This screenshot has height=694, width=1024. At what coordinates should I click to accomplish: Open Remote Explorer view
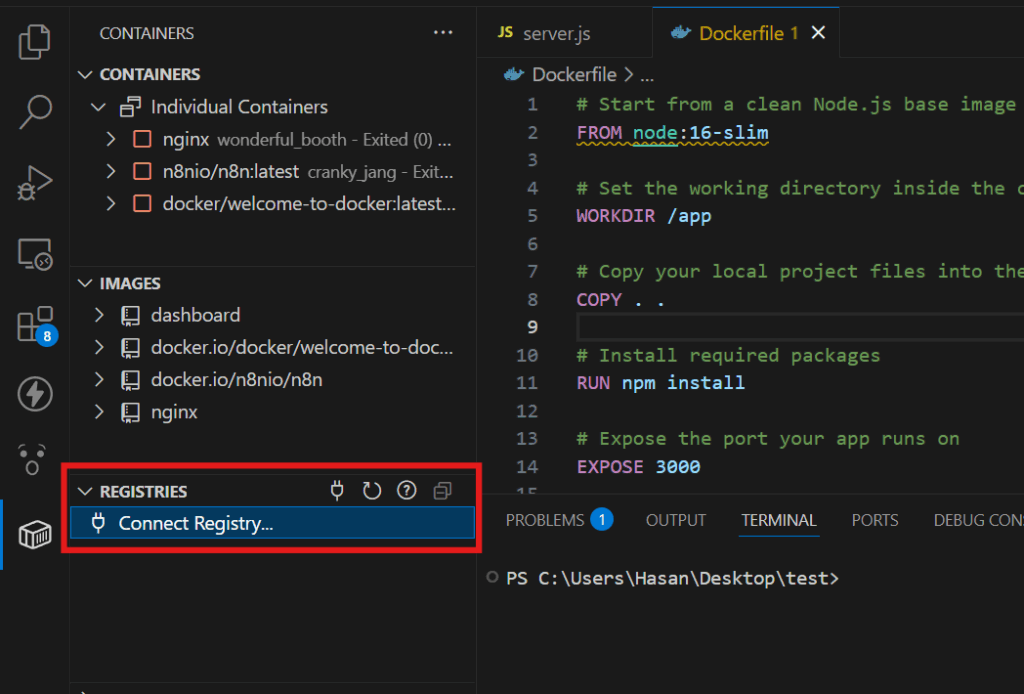point(35,254)
